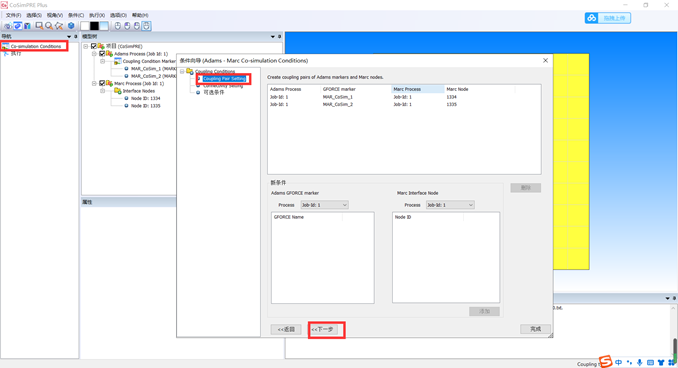The height and width of the screenshot is (368, 678).
Task: Select 可选条件 in the wizard tree
Action: coord(214,93)
